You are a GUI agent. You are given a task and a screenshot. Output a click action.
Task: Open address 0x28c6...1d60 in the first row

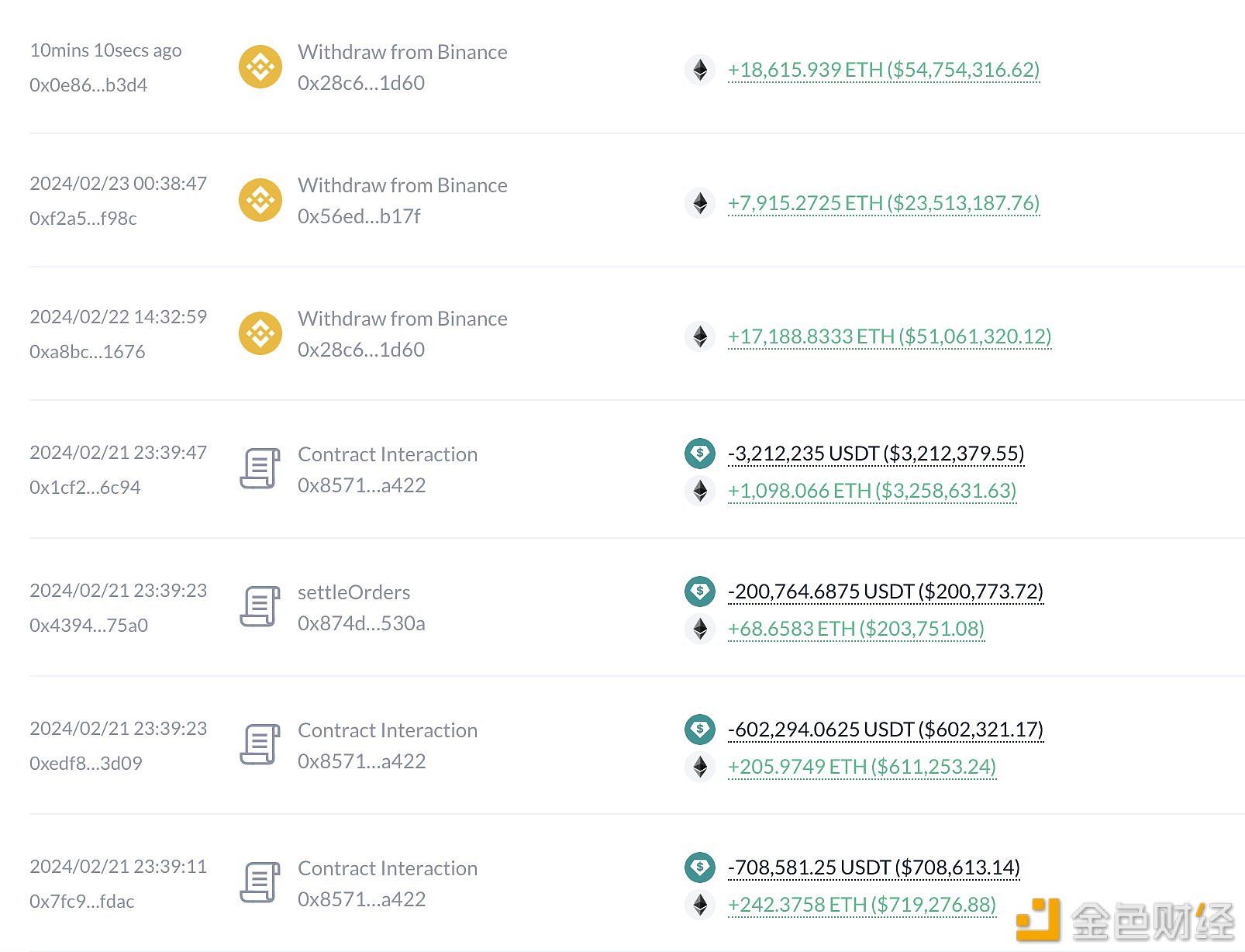click(361, 83)
